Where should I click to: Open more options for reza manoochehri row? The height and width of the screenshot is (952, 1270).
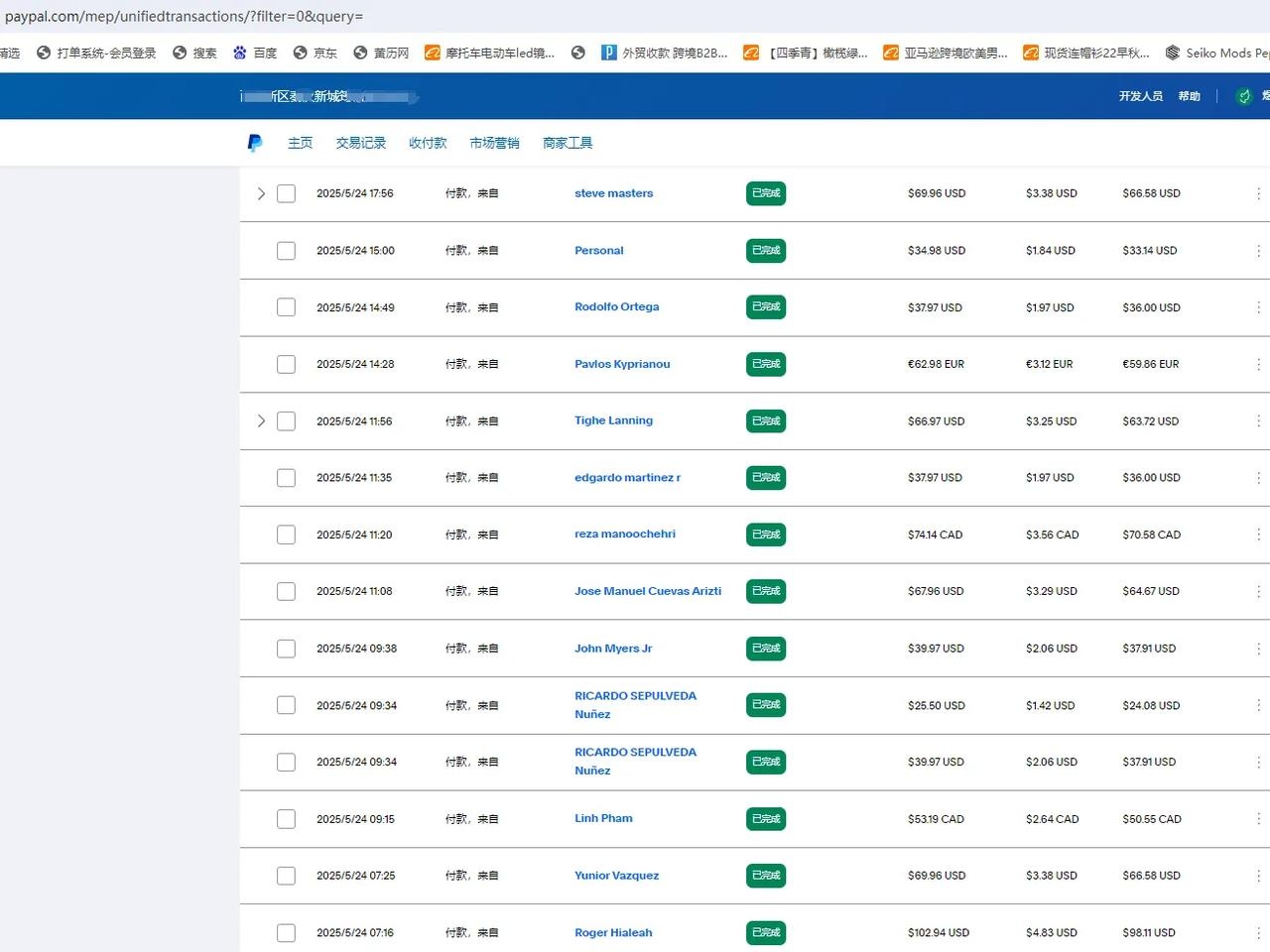tap(1258, 535)
